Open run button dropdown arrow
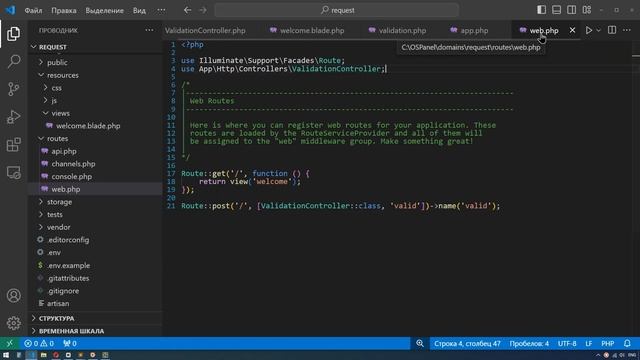640x360 pixels. (598, 30)
